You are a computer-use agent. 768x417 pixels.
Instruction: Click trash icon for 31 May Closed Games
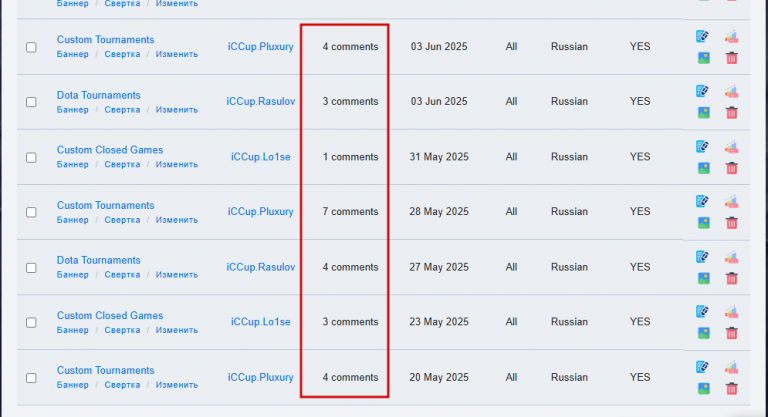731,169
